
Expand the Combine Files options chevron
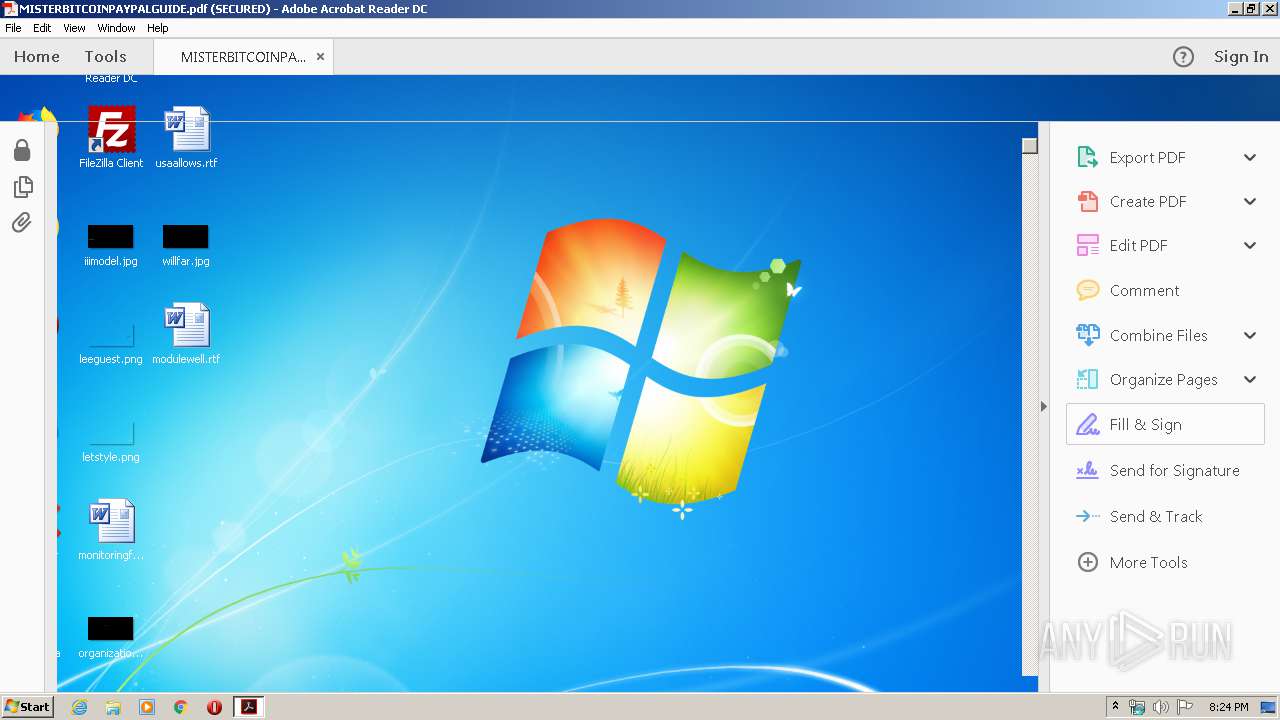point(1250,335)
